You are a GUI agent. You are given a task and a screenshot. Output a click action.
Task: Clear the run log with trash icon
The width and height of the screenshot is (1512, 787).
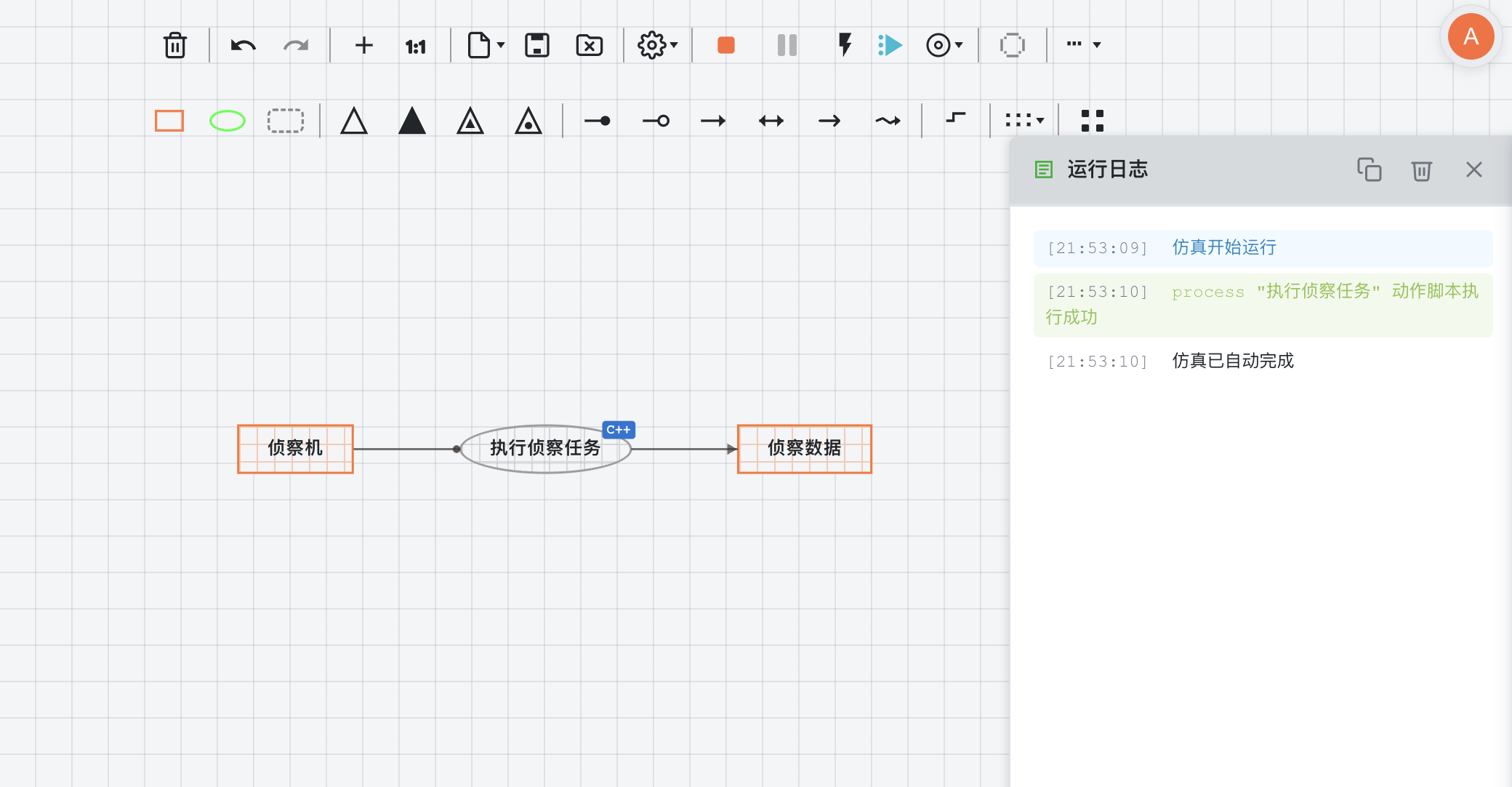tap(1421, 170)
